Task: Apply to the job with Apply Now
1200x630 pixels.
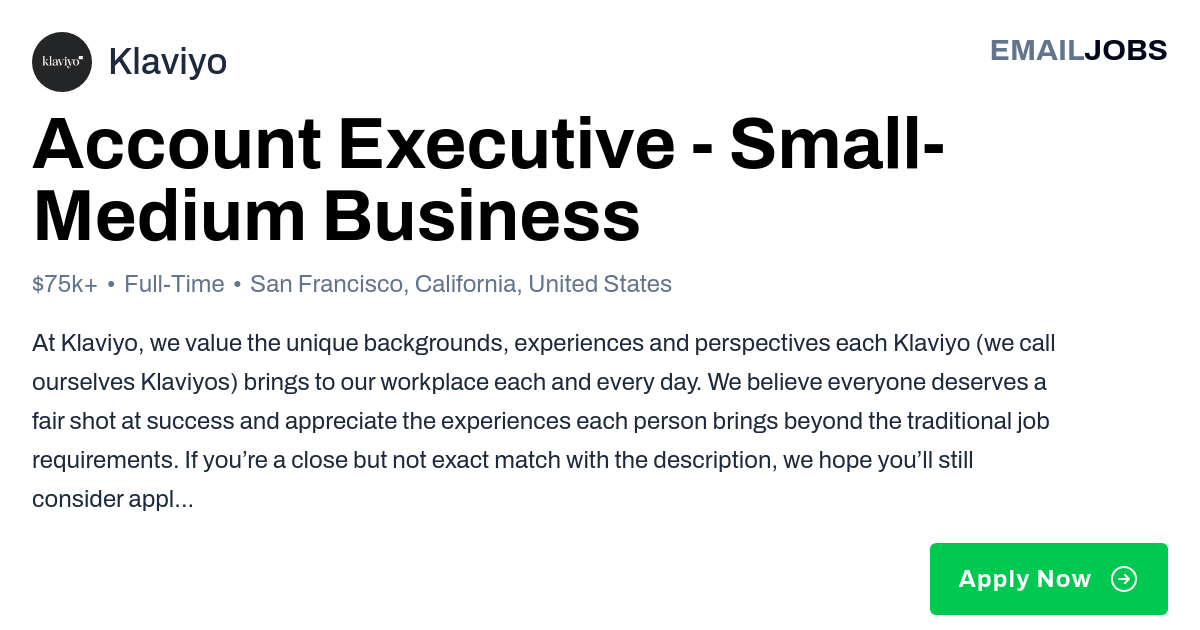Action: point(1048,579)
